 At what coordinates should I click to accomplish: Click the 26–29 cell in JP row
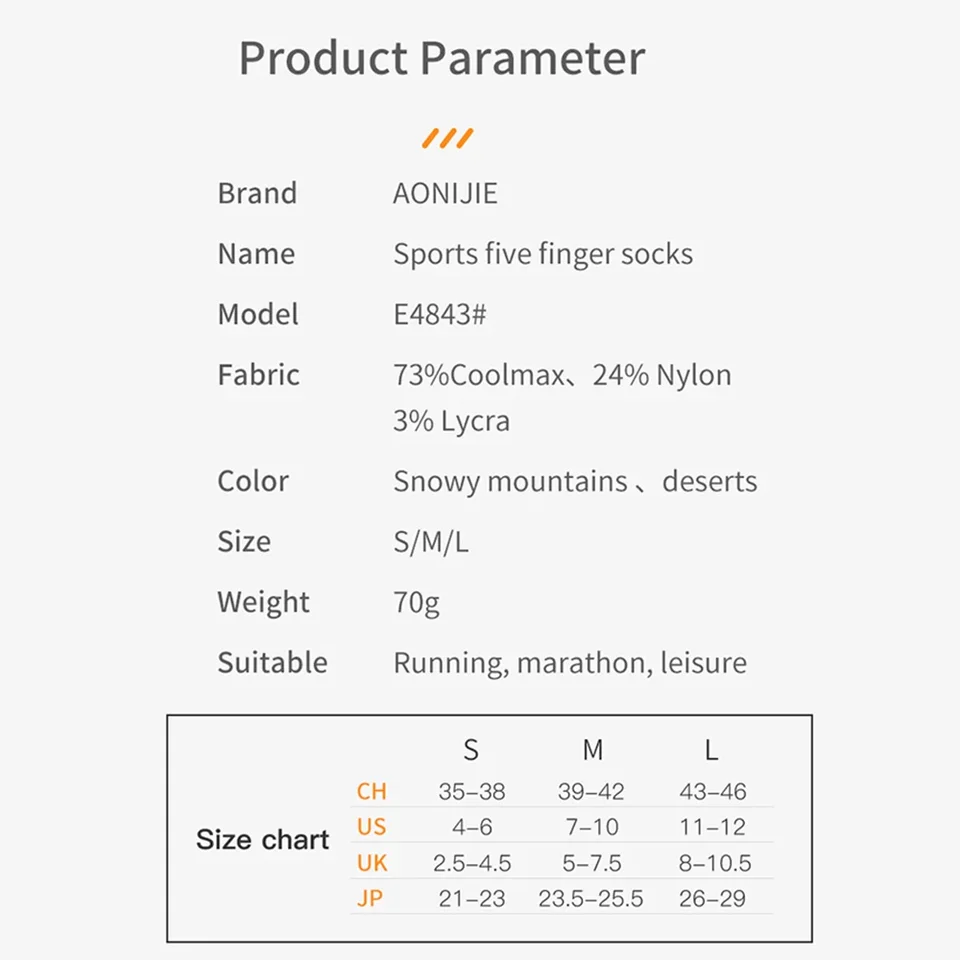coord(712,899)
